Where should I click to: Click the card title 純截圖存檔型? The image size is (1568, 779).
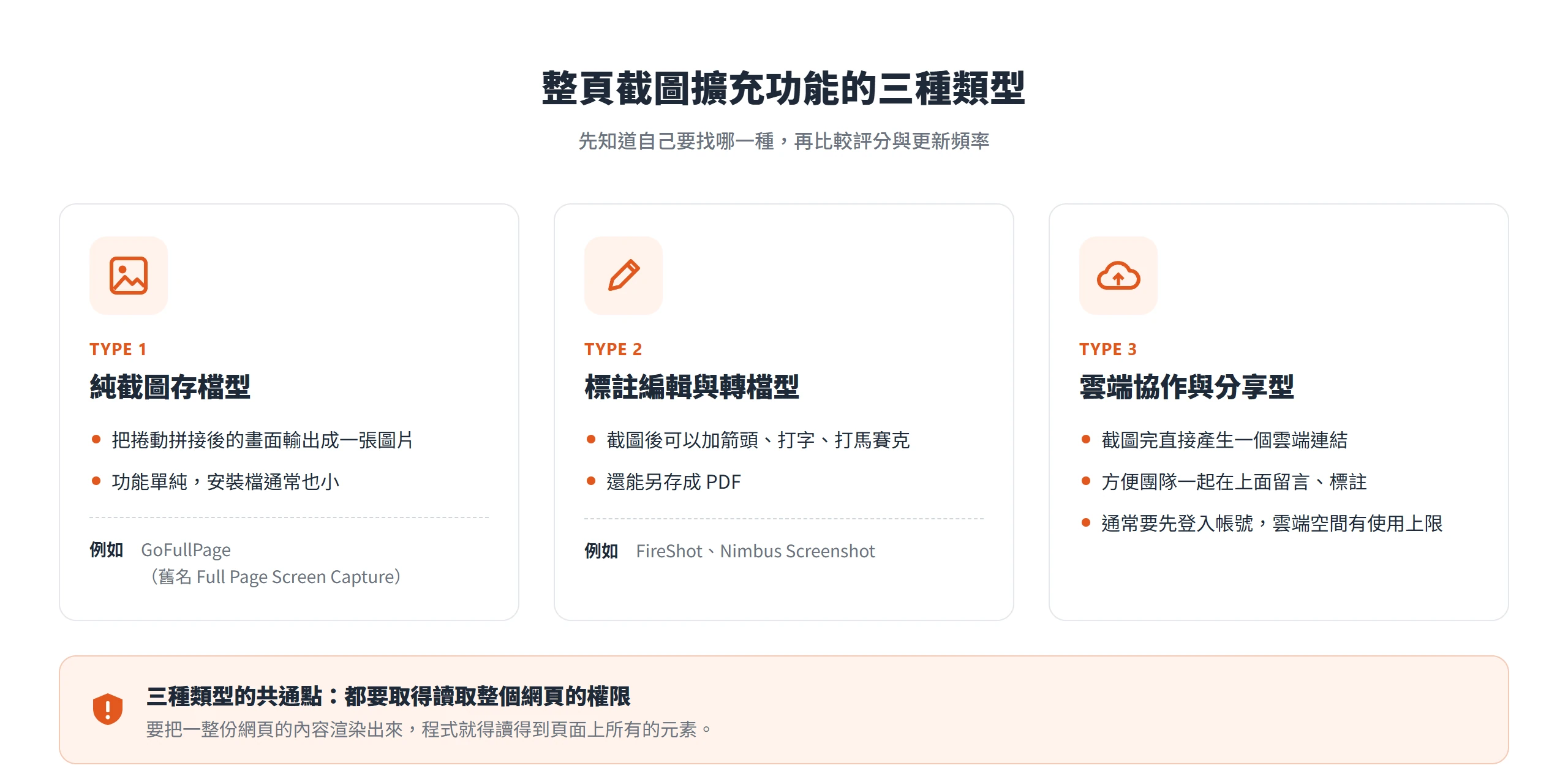click(x=170, y=387)
